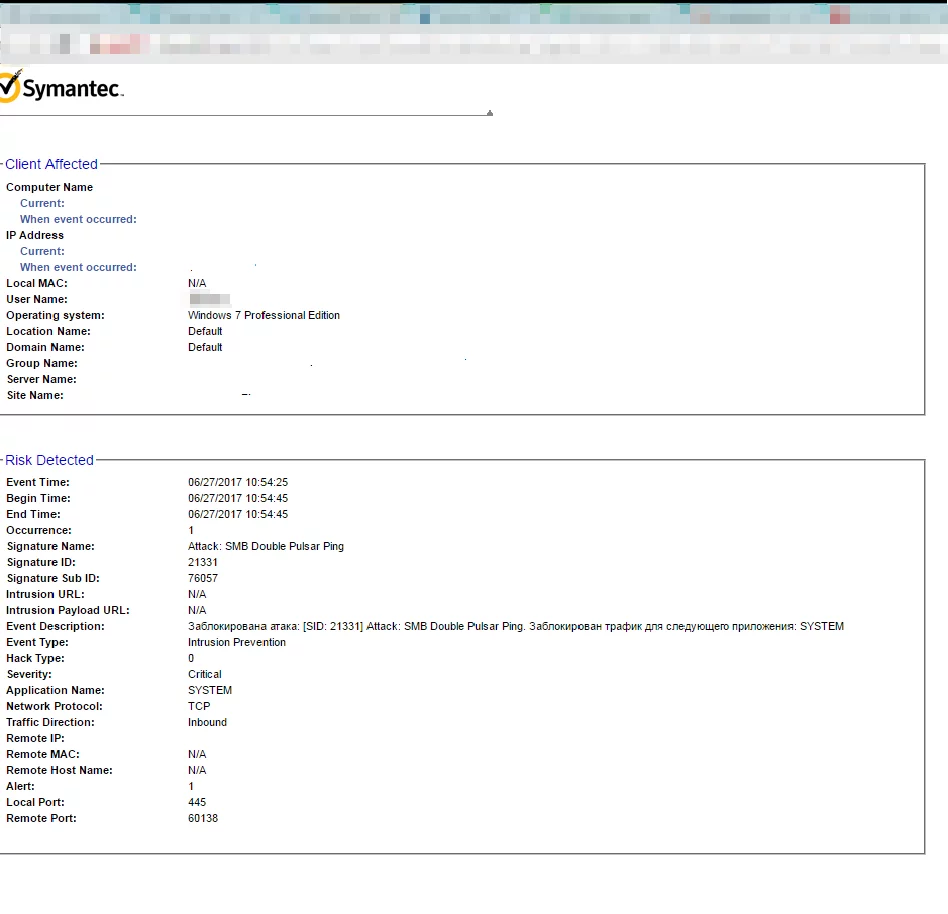Click the 'Intrusion Payload URL:' label

68,611
